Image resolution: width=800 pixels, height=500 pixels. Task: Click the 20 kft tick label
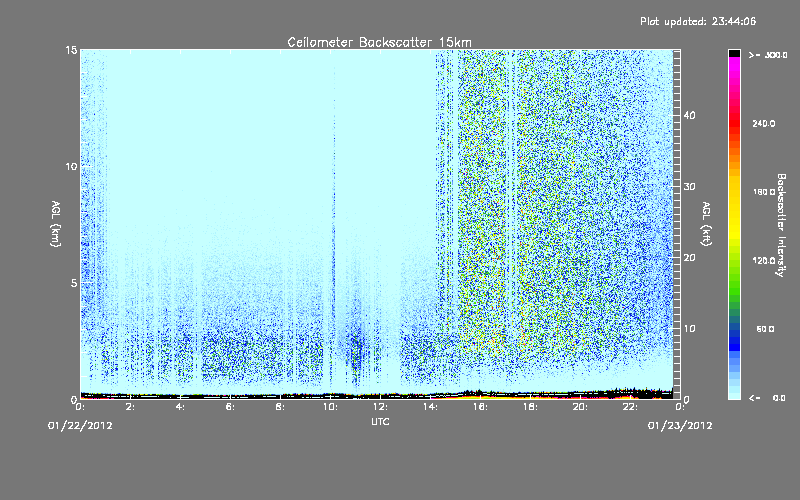(x=689, y=257)
